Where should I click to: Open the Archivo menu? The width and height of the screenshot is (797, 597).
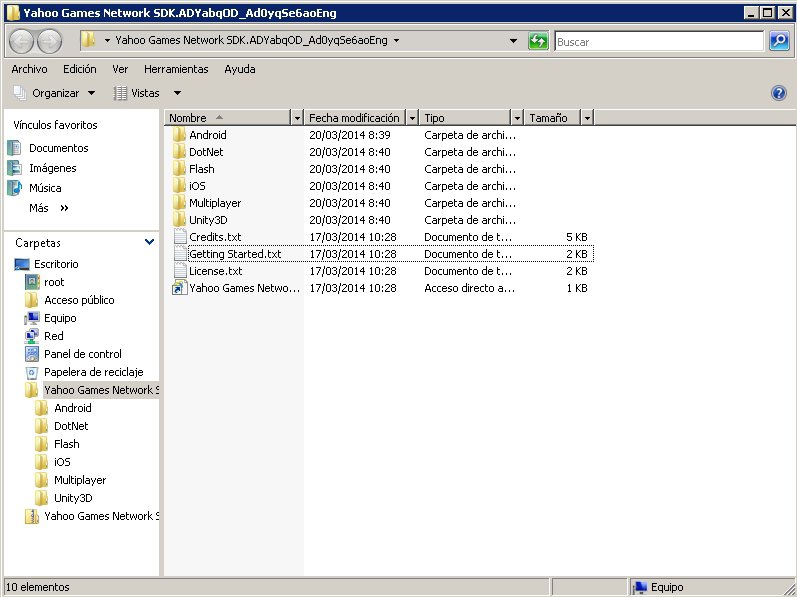29,69
